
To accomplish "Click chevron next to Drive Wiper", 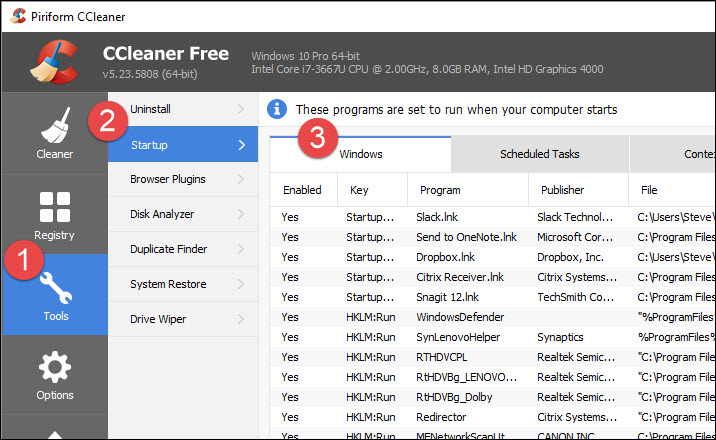I will (241, 319).
